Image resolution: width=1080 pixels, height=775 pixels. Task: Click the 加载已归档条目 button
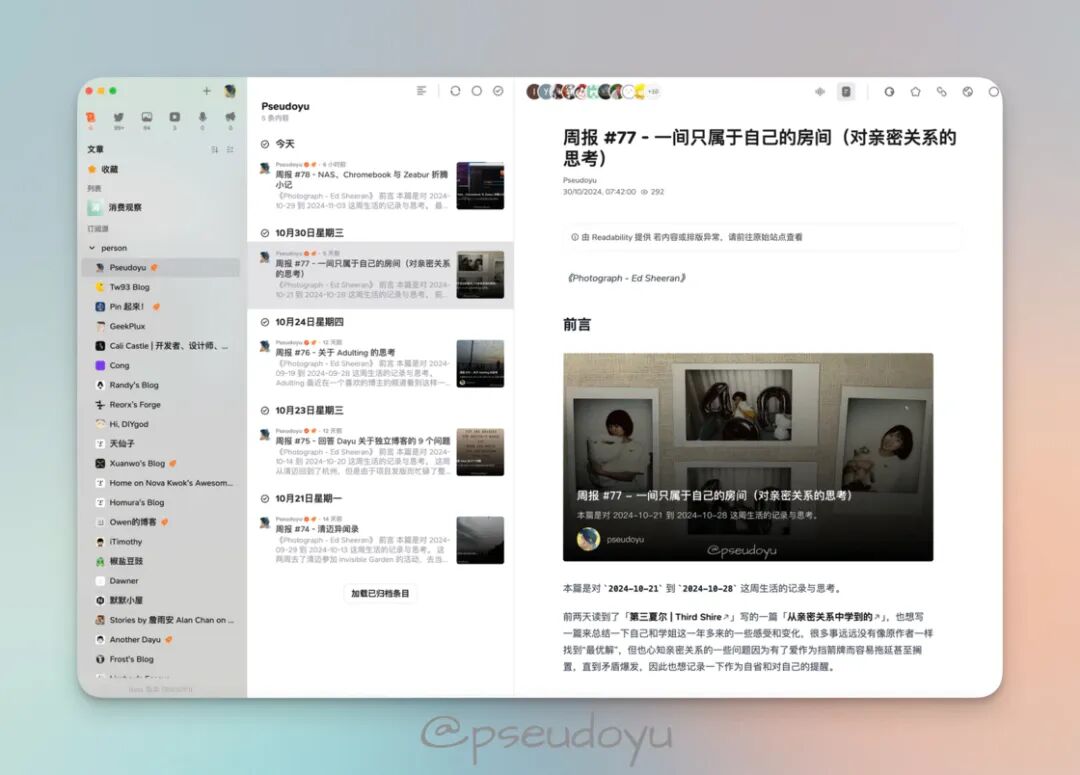tap(380, 594)
